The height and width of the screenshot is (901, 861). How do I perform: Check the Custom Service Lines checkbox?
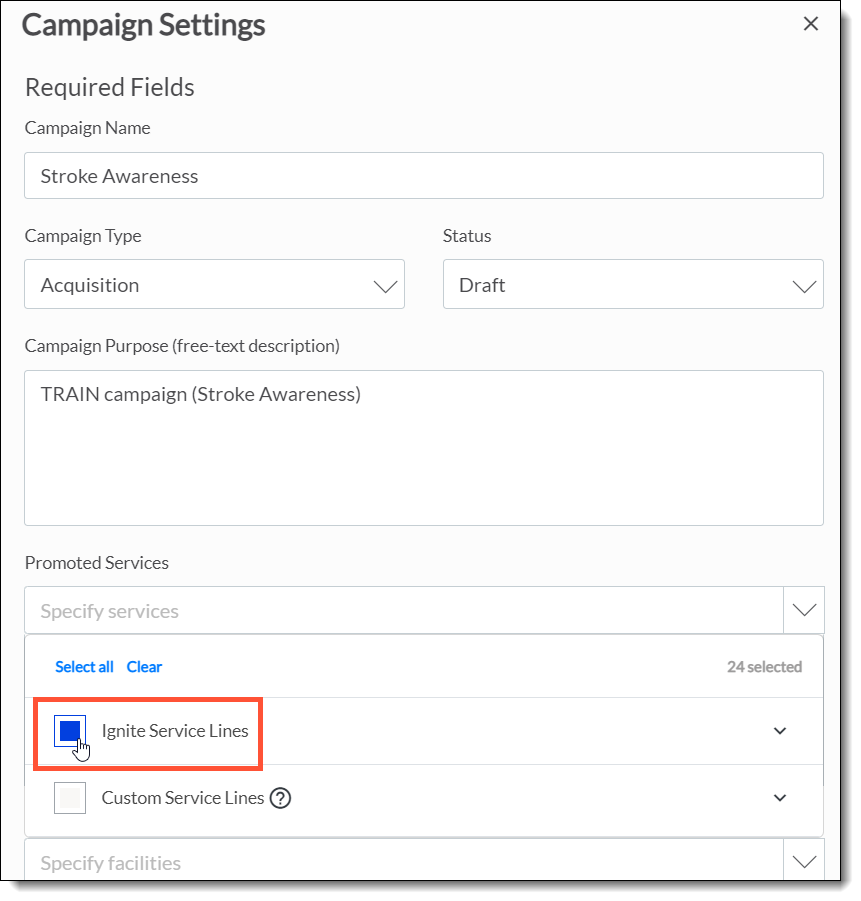(70, 798)
